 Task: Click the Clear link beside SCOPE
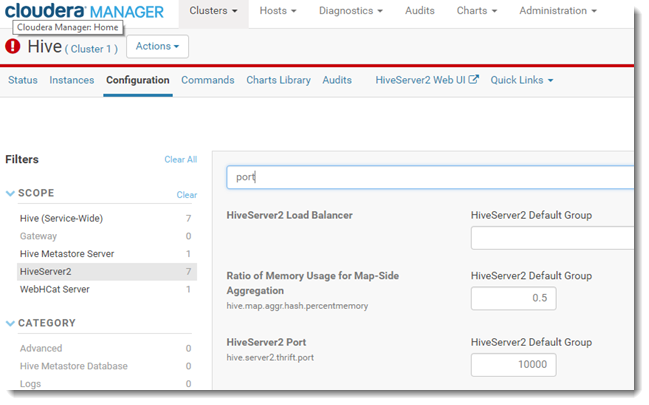[x=187, y=195]
